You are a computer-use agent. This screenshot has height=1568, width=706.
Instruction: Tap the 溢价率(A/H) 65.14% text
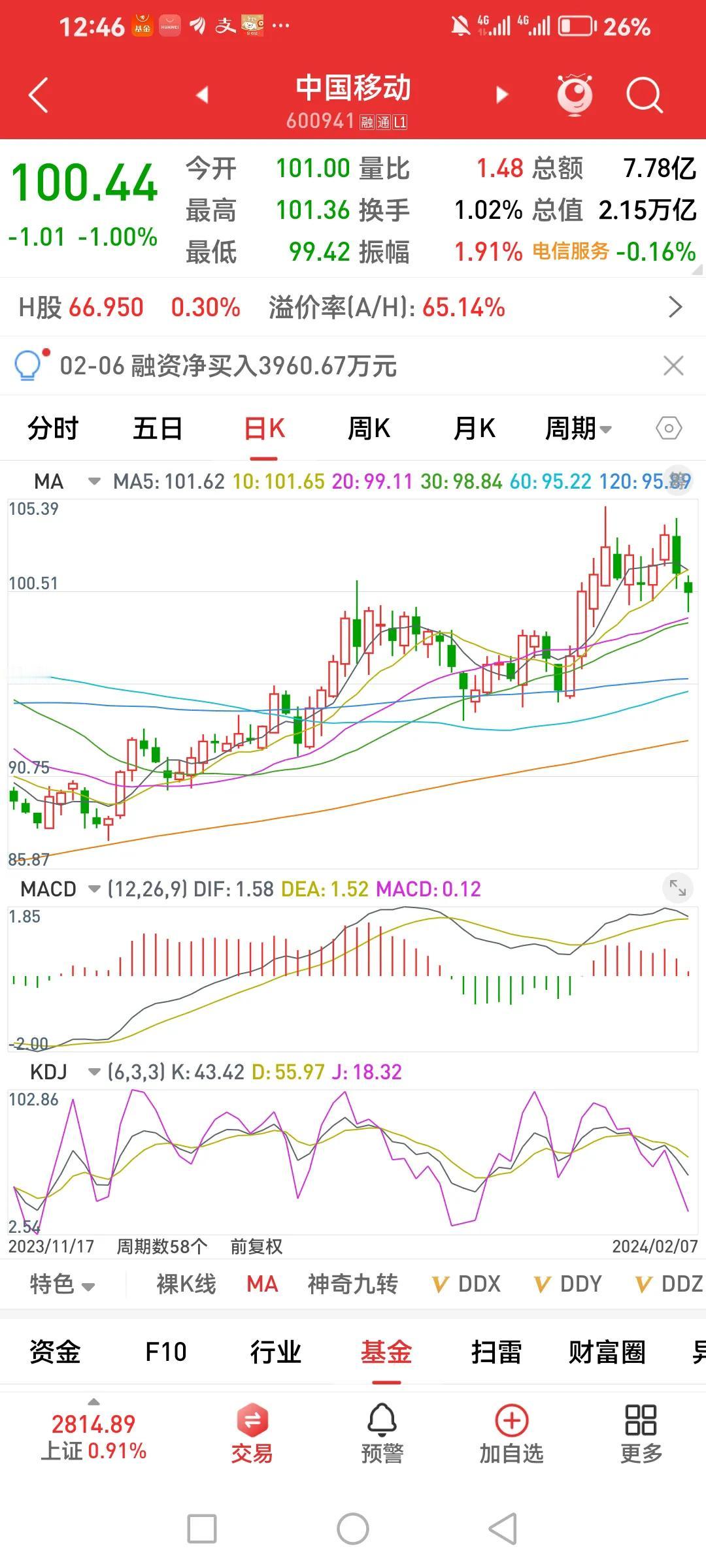coord(386,307)
